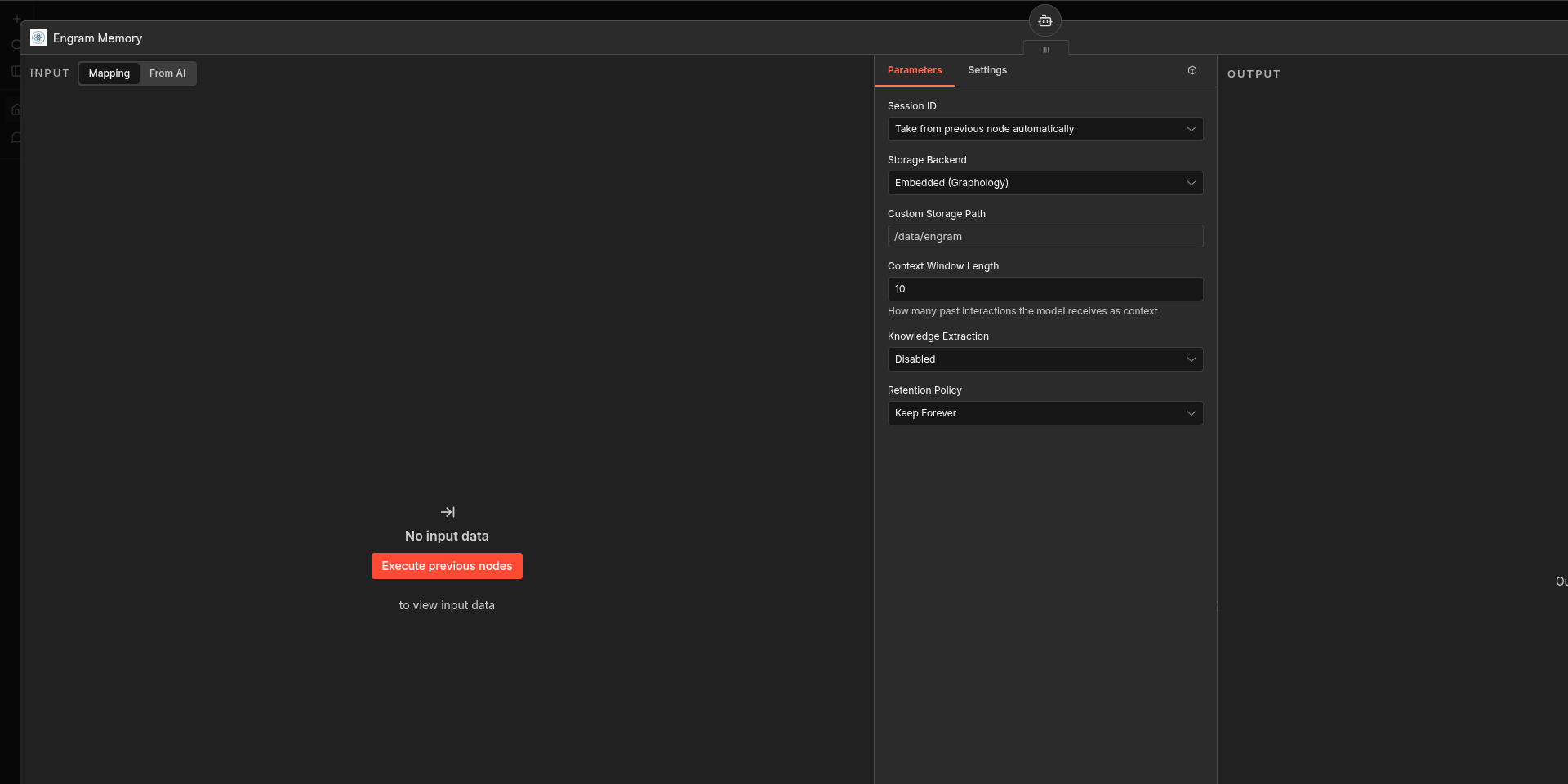Open the Session ID dropdown

[1045, 129]
